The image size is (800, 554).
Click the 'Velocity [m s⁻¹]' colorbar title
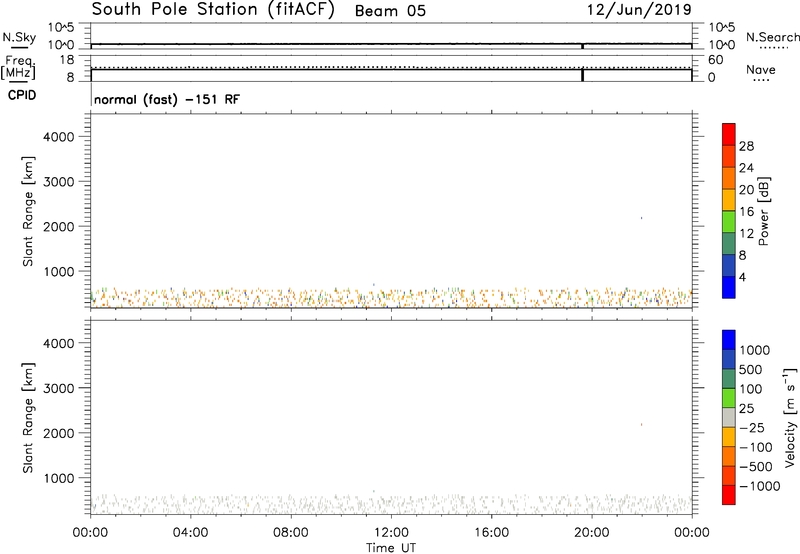coord(790,417)
